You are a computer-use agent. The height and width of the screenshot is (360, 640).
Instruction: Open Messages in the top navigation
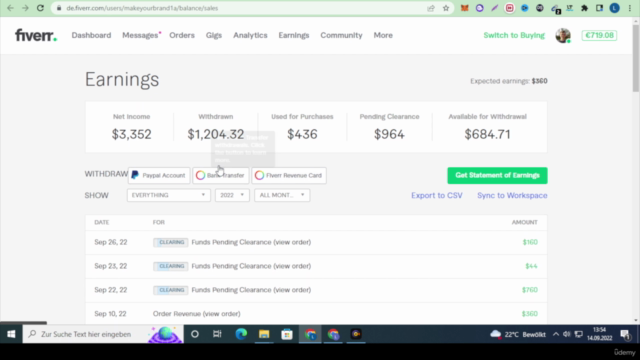[140, 35]
